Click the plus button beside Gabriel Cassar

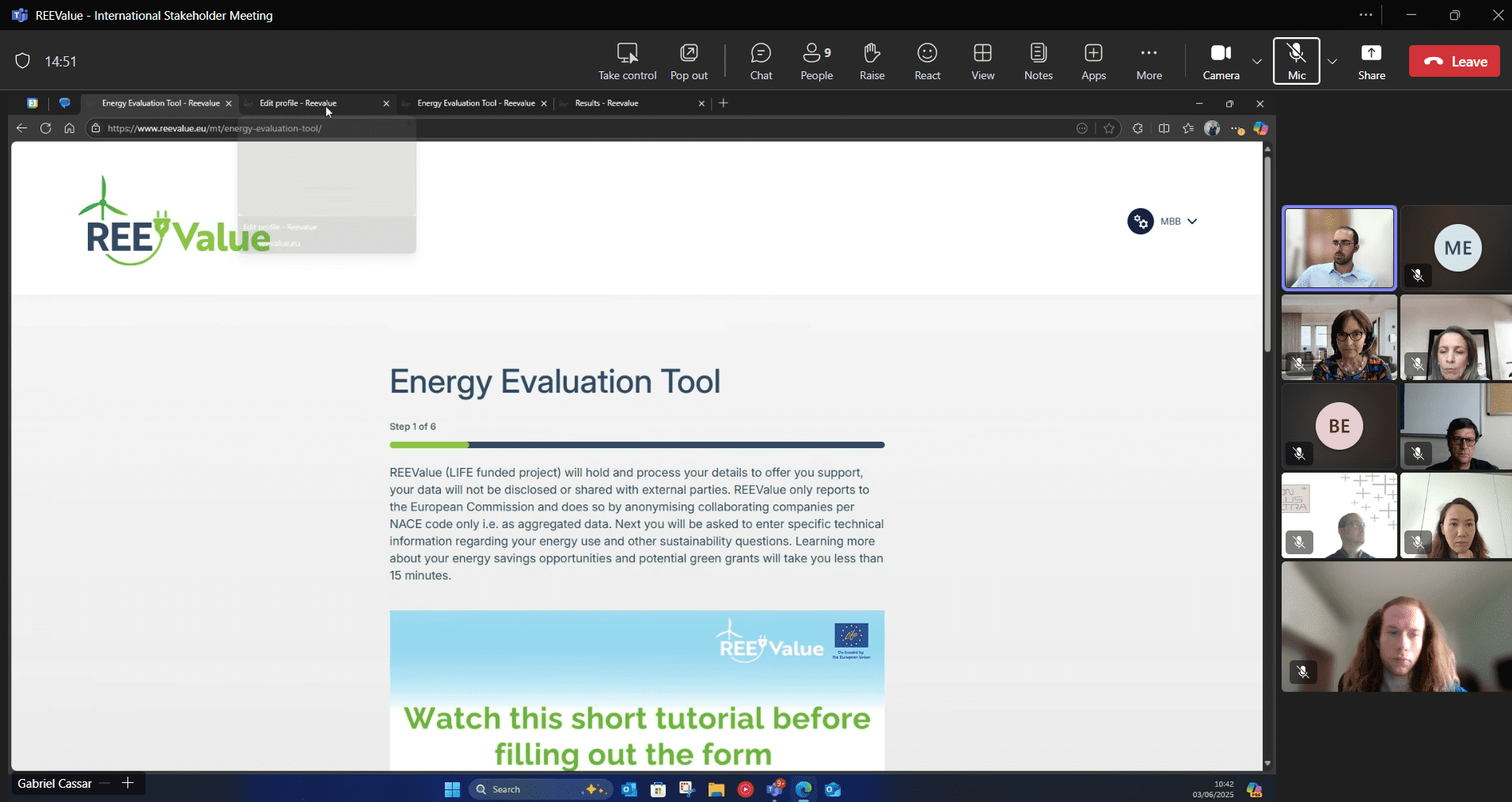pos(127,783)
